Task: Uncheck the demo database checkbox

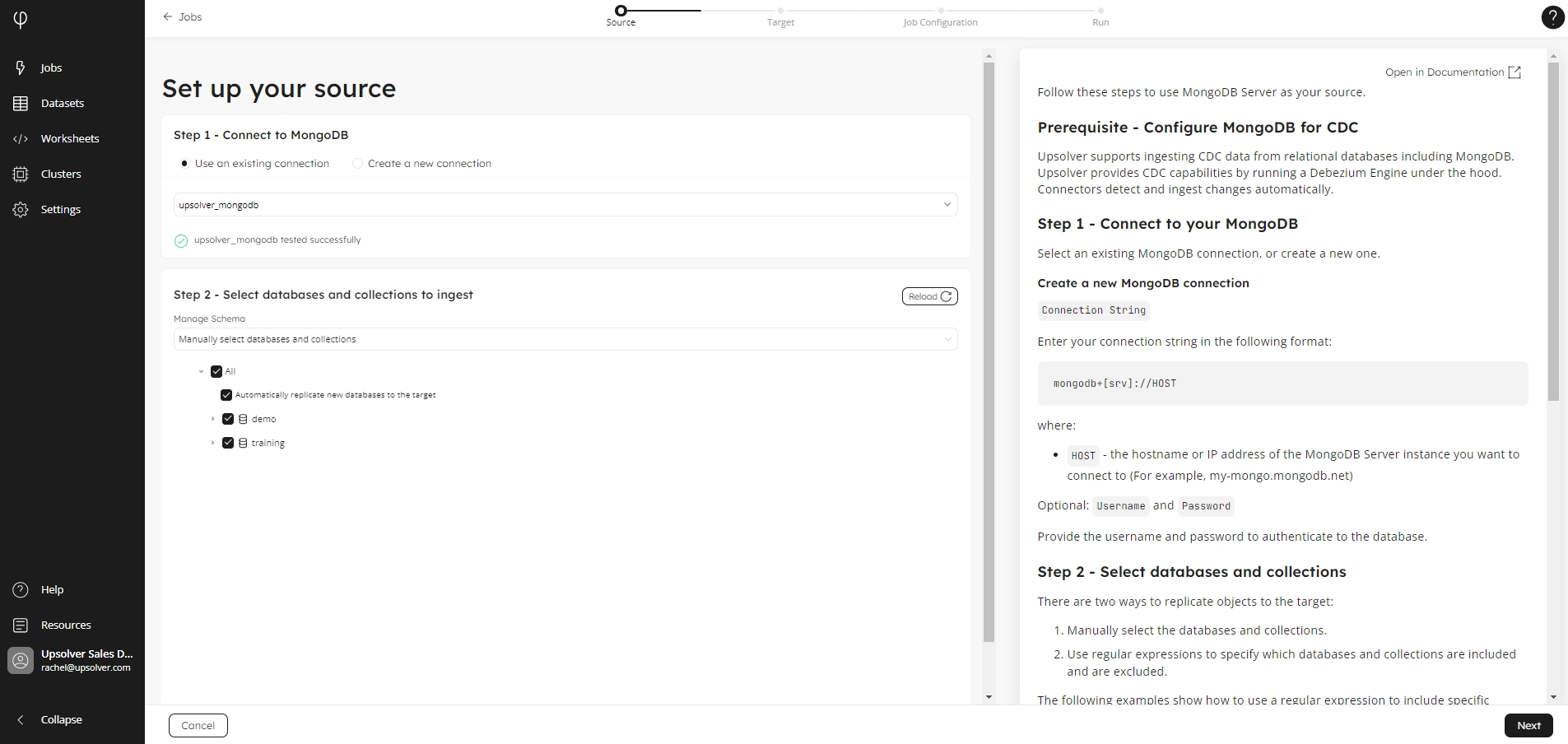Action: coord(228,419)
